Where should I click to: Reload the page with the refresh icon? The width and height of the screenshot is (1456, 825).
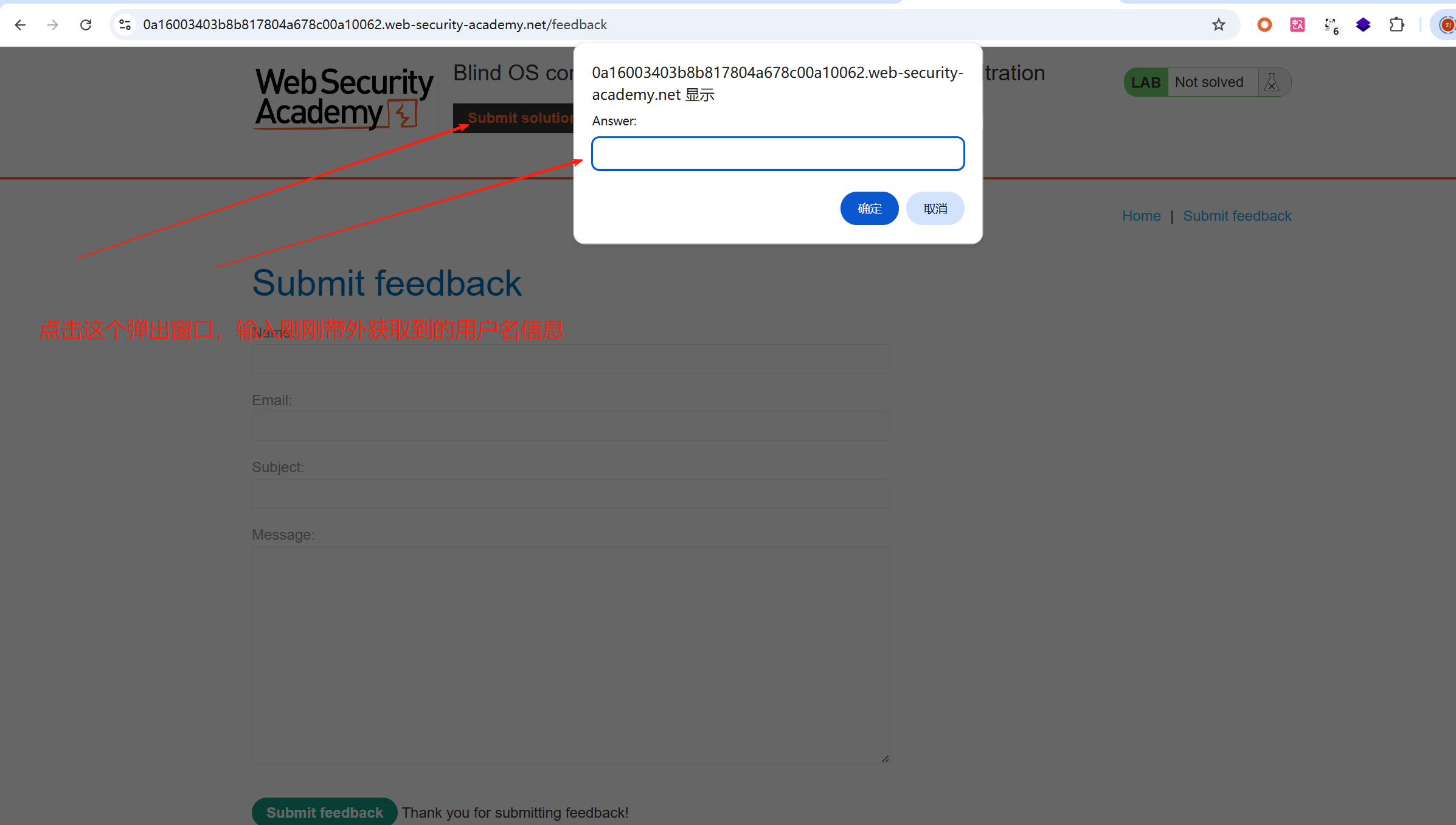[86, 25]
